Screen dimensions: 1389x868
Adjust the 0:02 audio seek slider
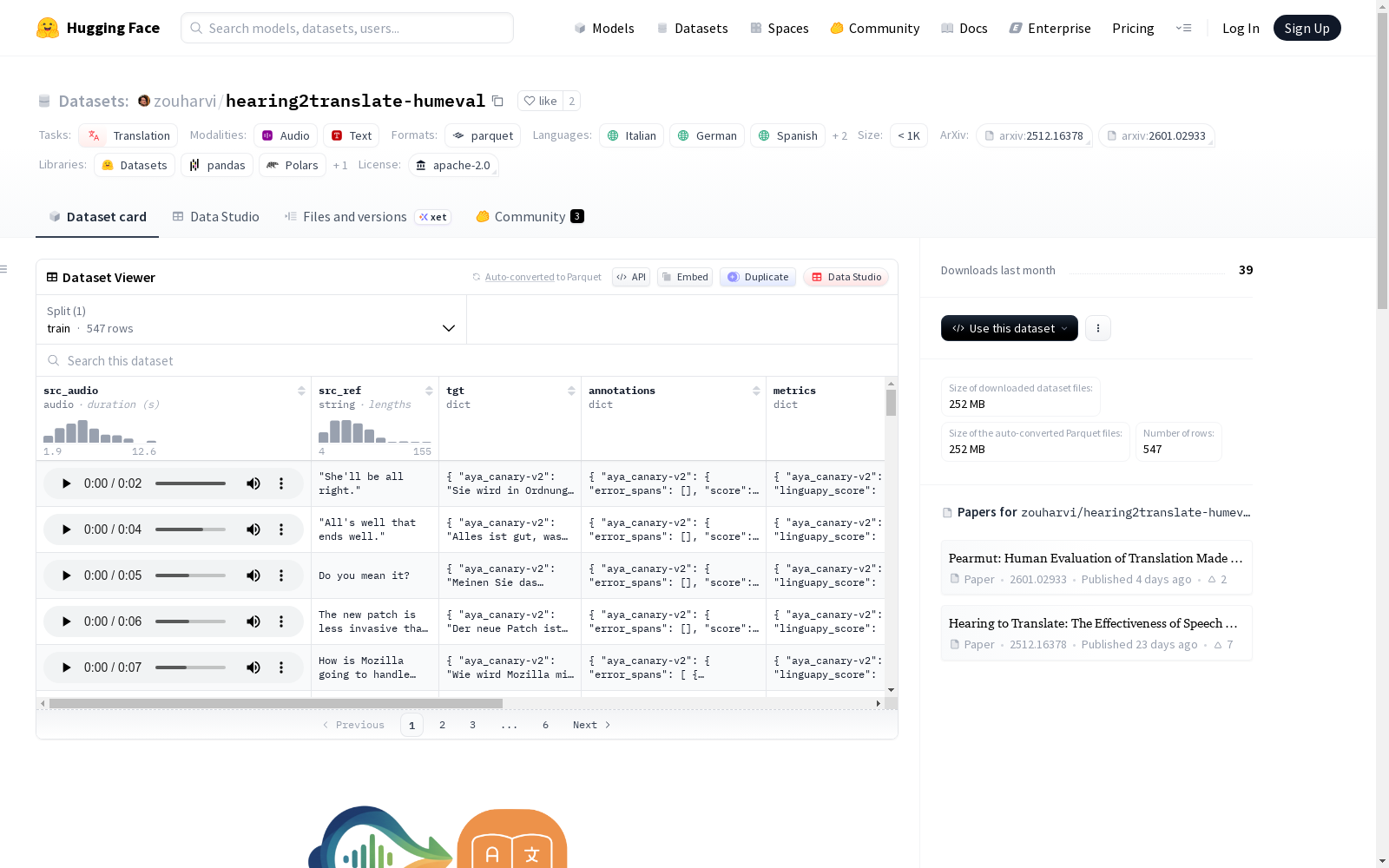[190, 483]
